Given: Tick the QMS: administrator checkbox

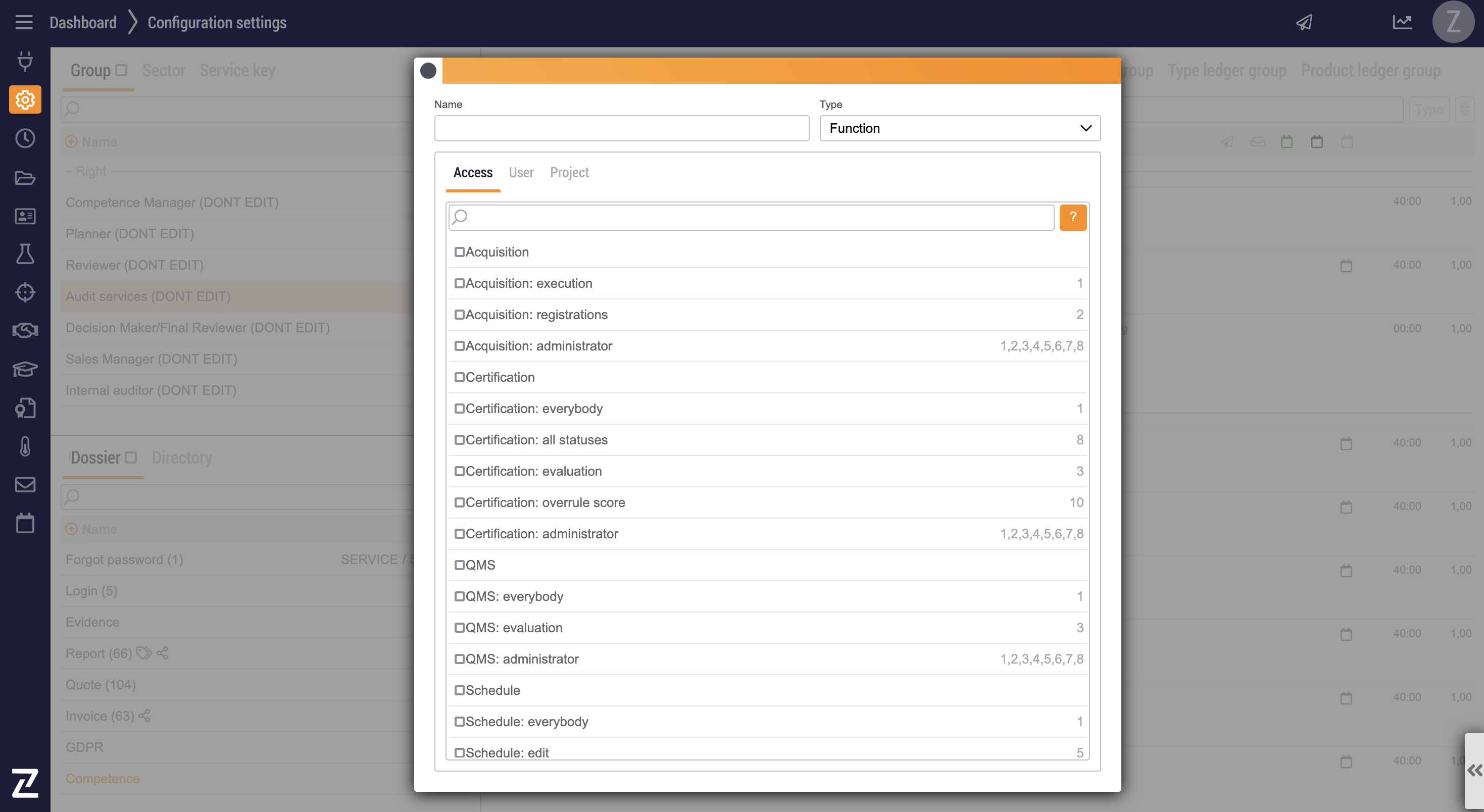Looking at the screenshot, I should point(459,659).
